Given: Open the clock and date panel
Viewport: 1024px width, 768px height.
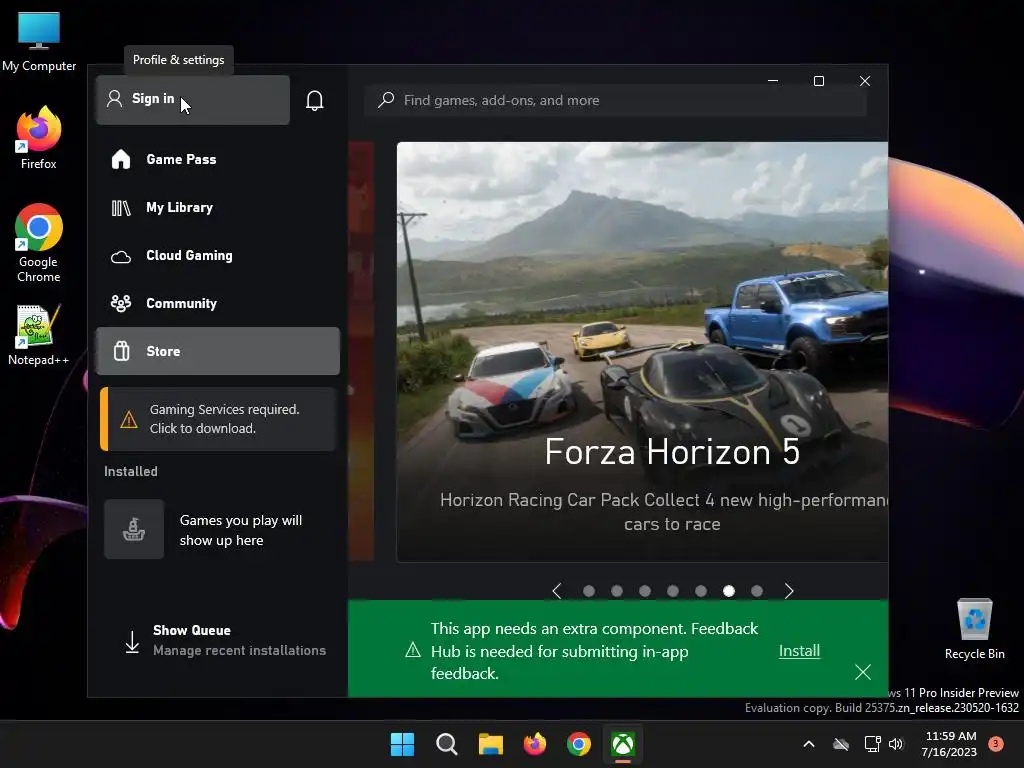Looking at the screenshot, I should click(x=950, y=744).
